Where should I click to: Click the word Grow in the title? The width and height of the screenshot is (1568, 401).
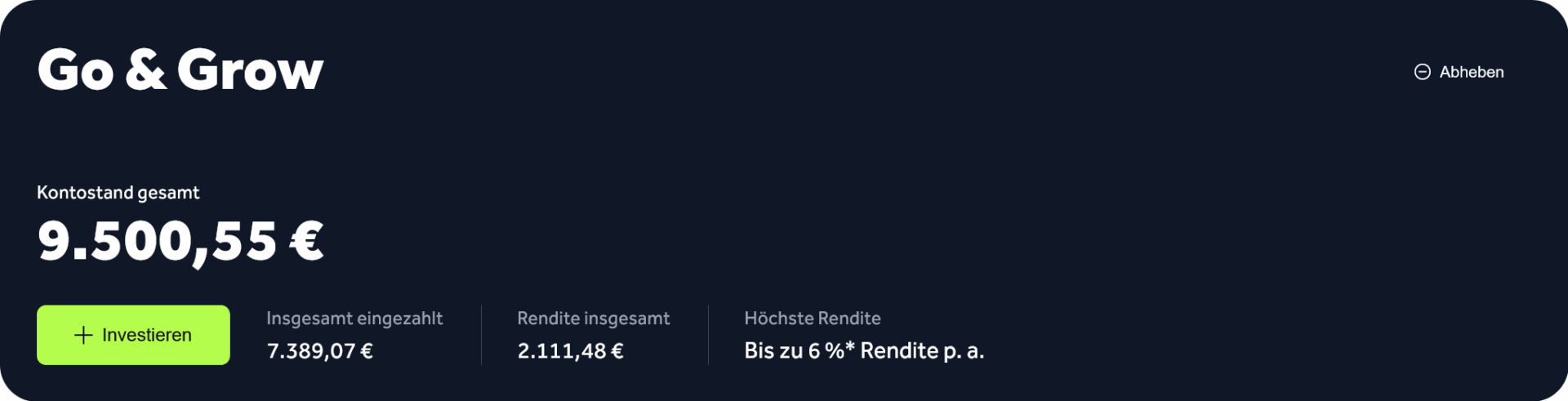(251, 69)
